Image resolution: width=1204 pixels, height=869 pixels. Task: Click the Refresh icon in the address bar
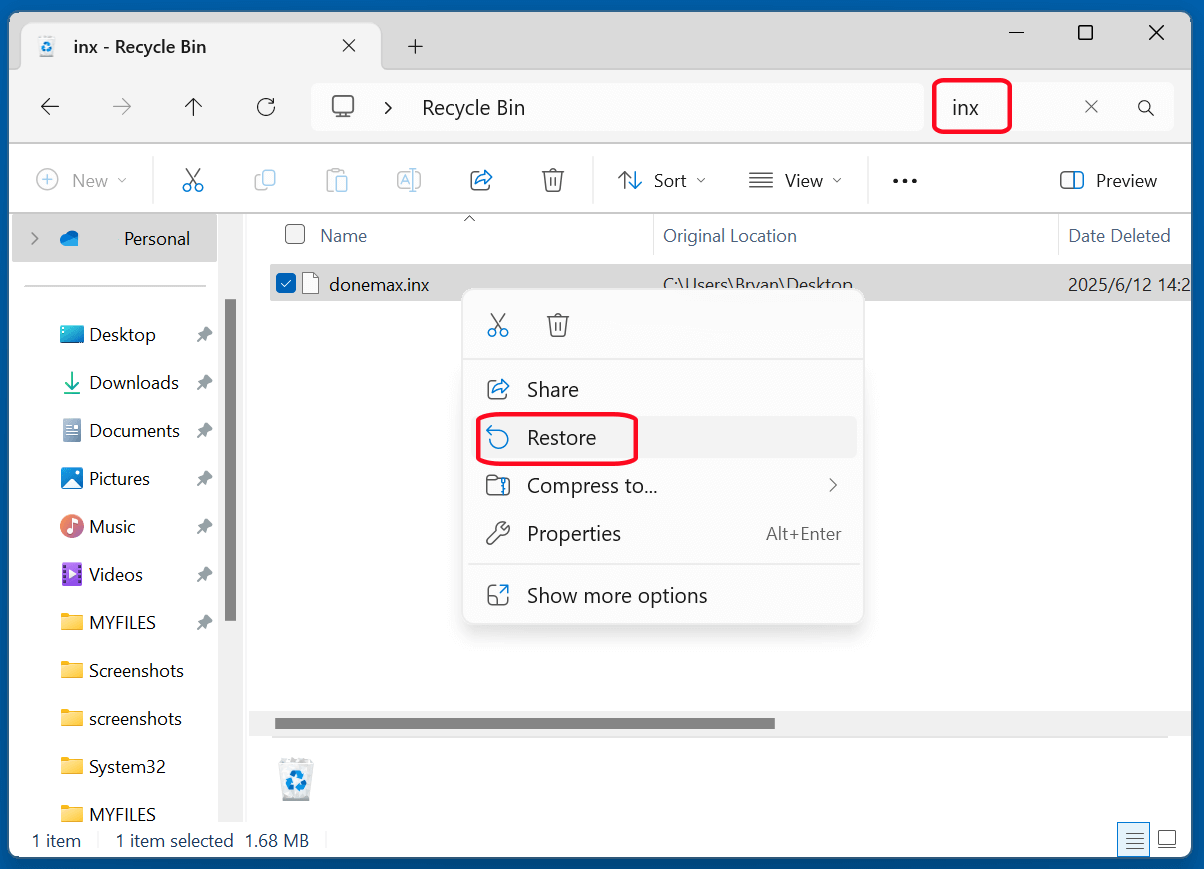click(266, 106)
